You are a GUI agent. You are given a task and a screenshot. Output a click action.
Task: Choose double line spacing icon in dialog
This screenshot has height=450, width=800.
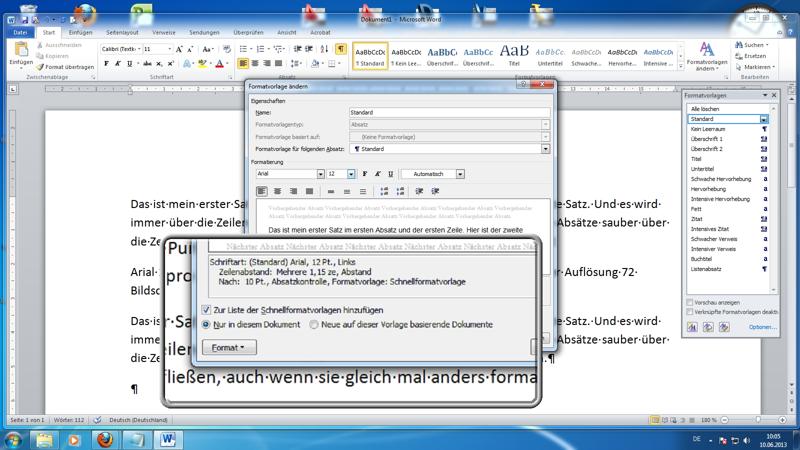tap(363, 191)
